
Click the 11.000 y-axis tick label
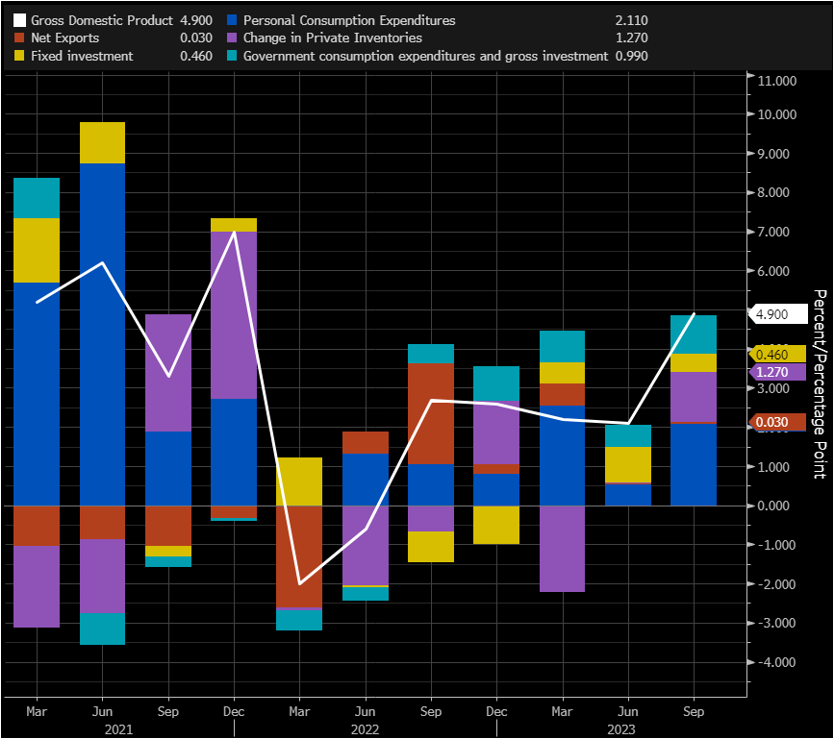(777, 81)
